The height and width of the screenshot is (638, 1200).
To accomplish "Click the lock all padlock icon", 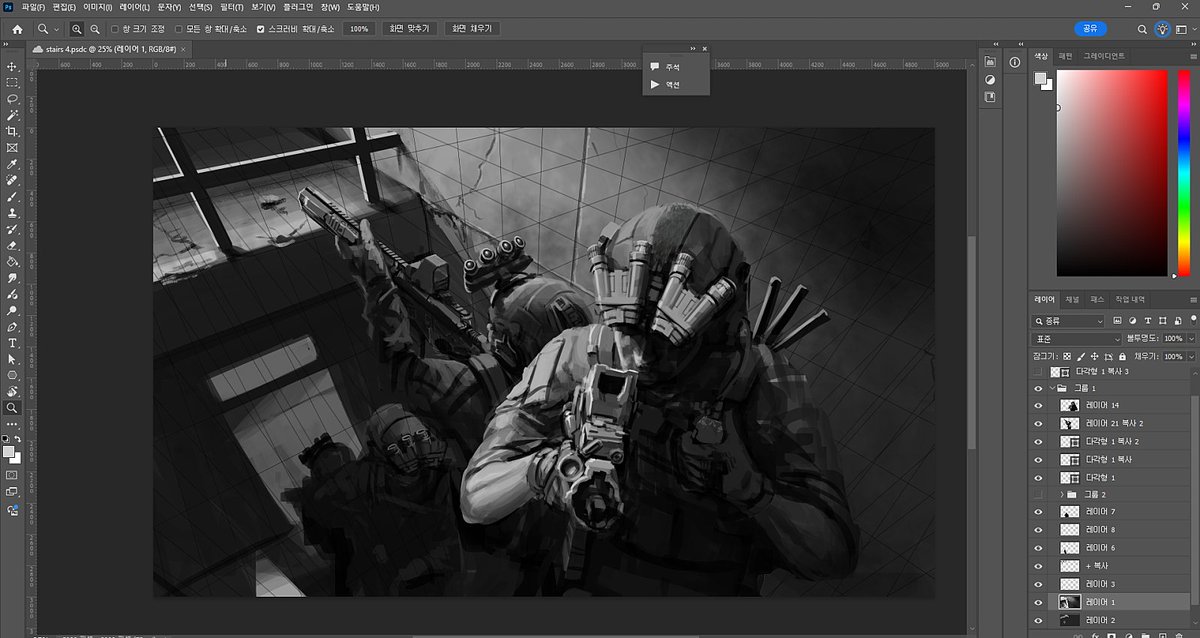I will [1120, 356].
